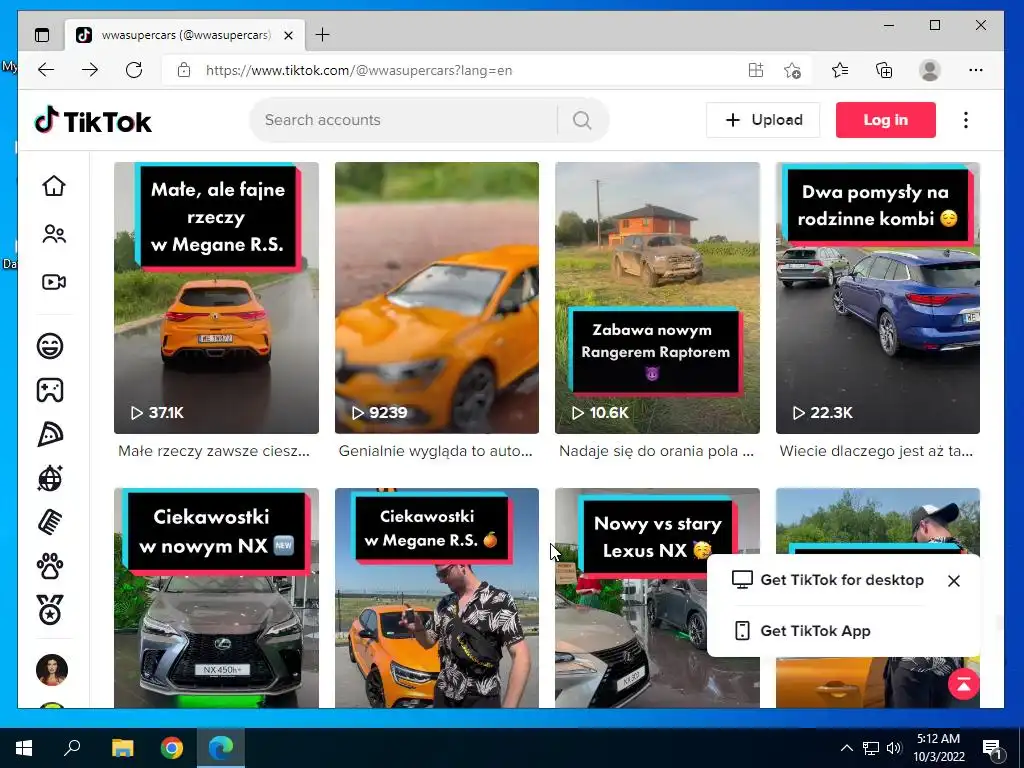Open the Windows Start menu

coord(24,748)
